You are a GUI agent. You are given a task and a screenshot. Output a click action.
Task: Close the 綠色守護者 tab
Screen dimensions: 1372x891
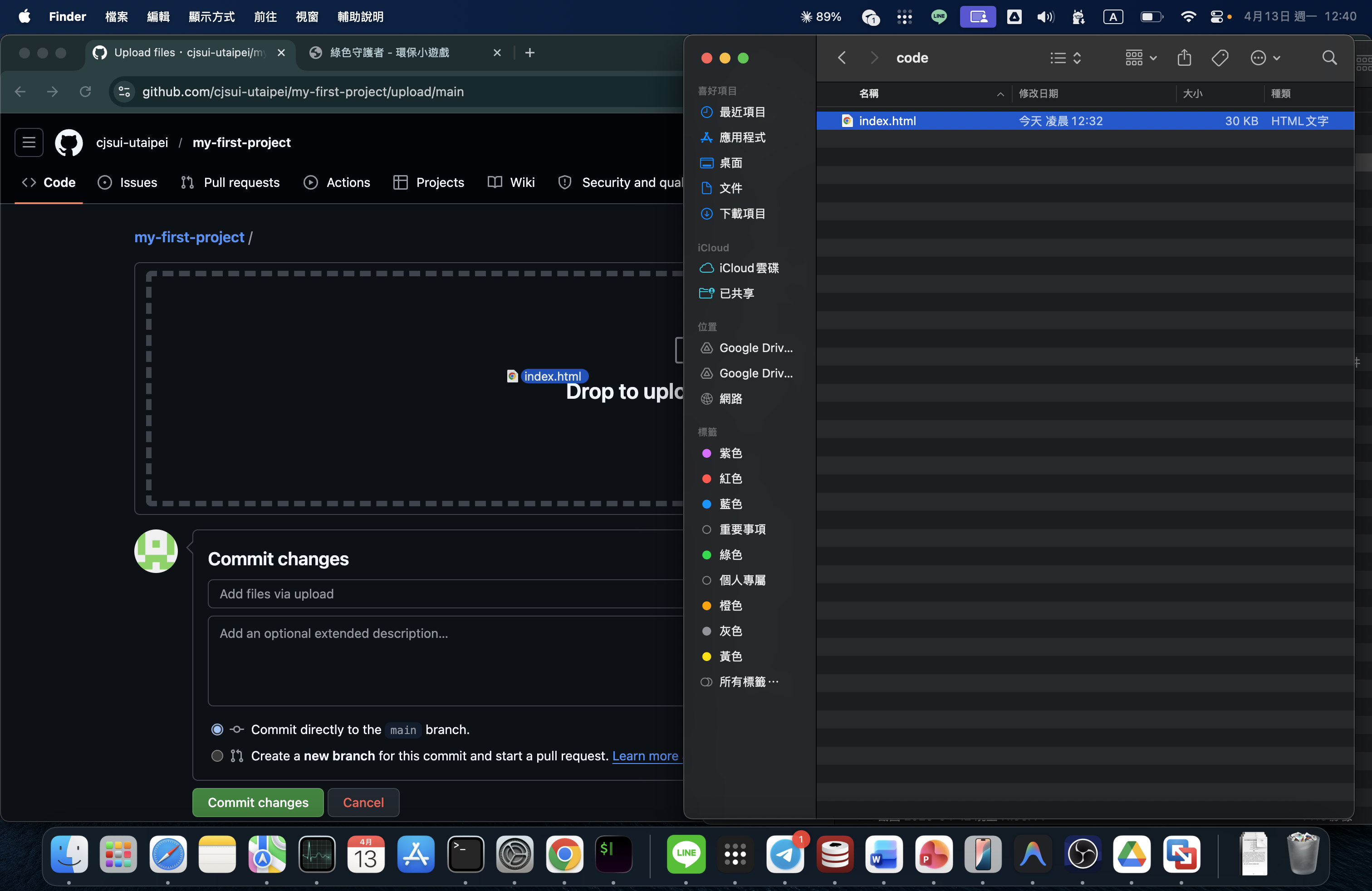pyautogui.click(x=497, y=53)
